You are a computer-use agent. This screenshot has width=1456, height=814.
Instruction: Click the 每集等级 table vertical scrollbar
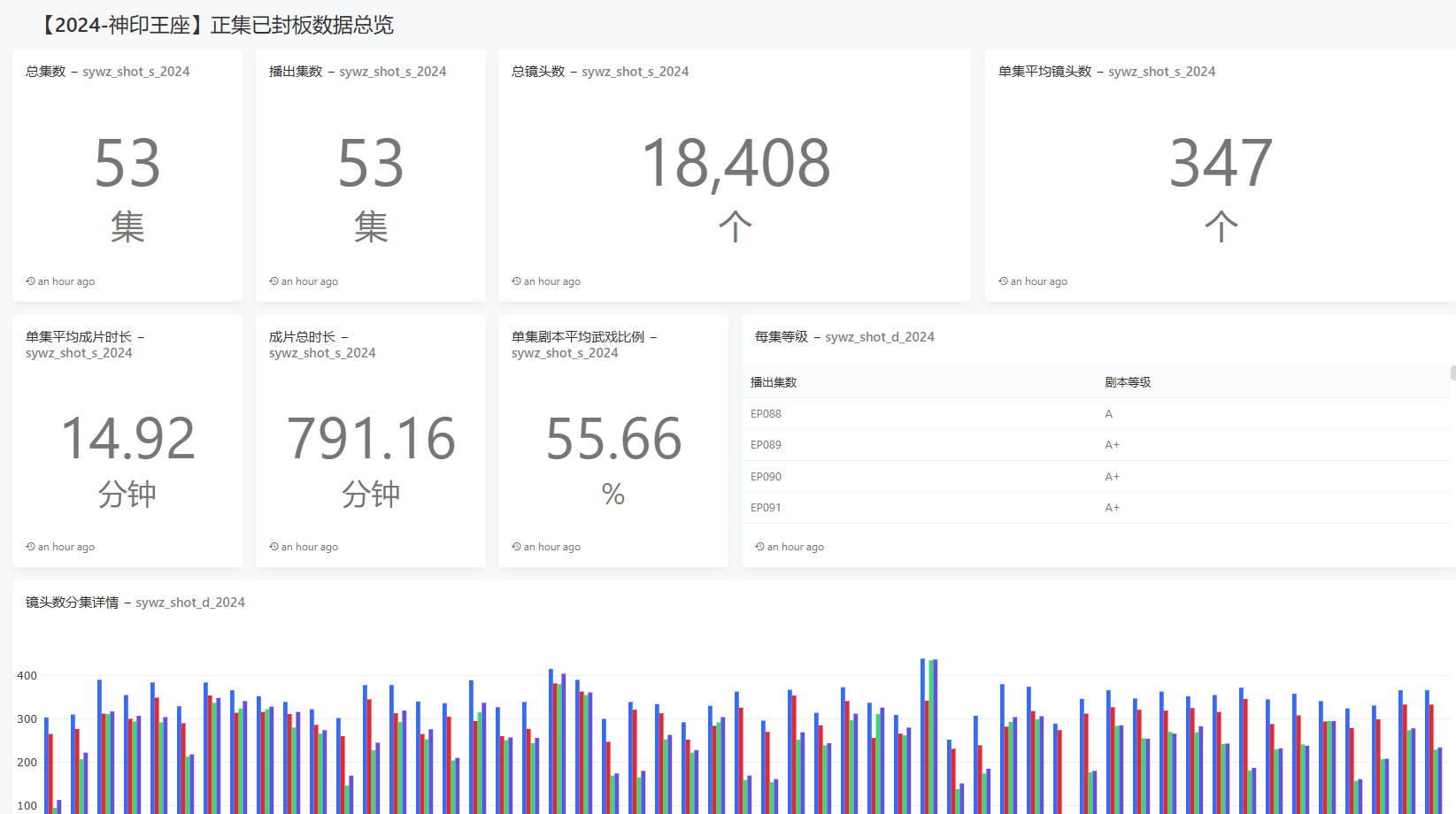1452,373
